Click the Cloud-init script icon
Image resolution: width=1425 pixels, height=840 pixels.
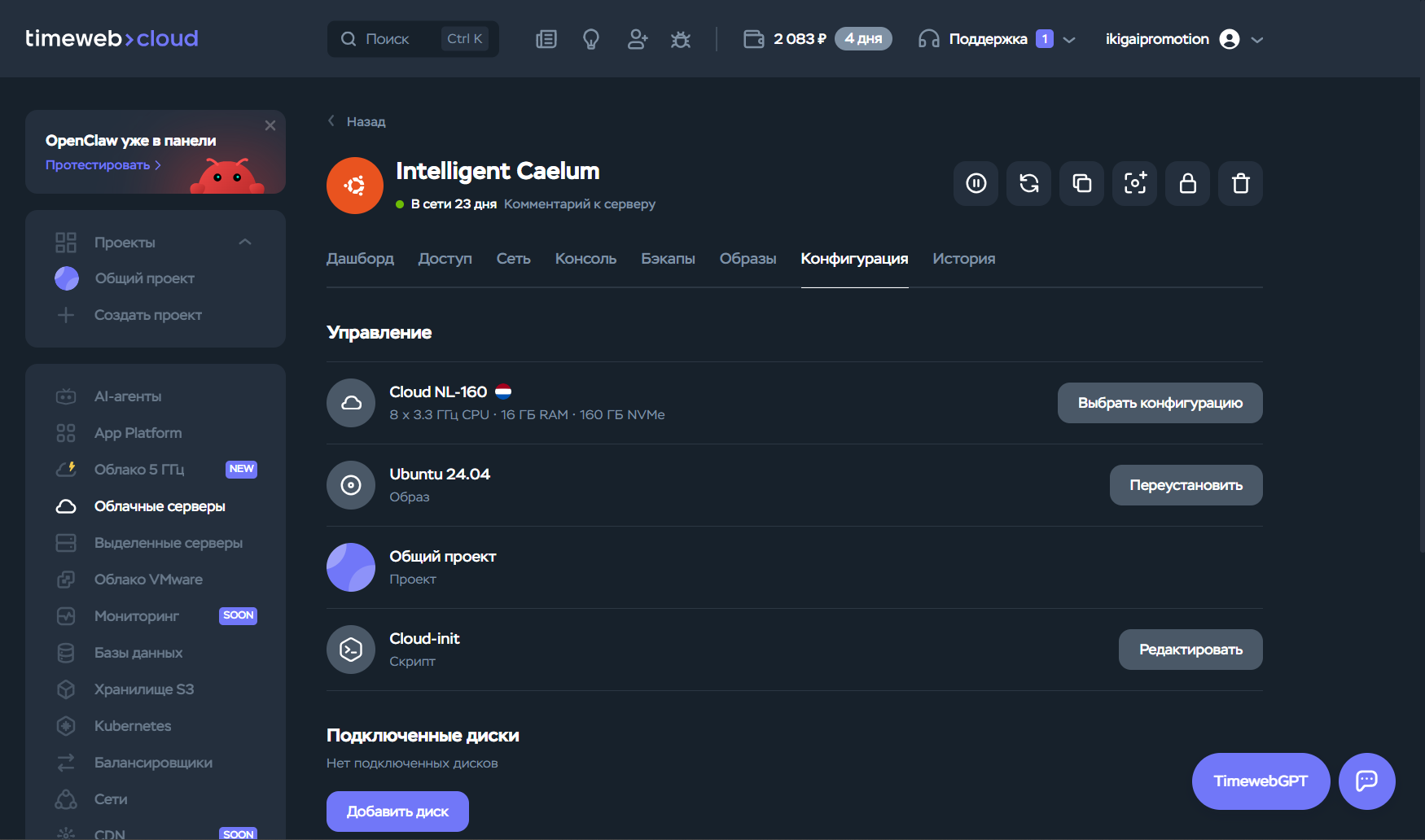pyautogui.click(x=351, y=650)
